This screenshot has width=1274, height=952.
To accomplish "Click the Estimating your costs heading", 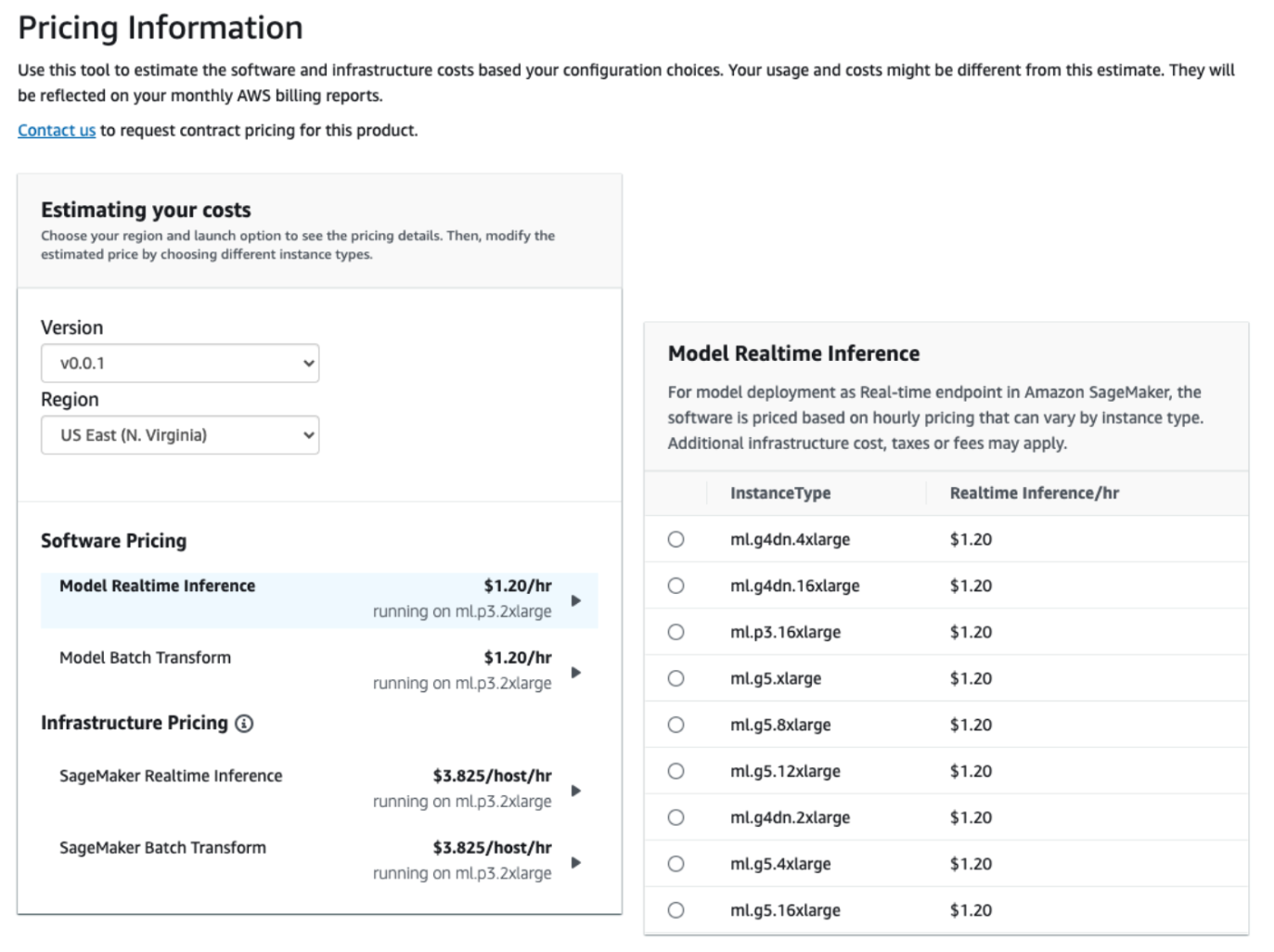I will [146, 210].
